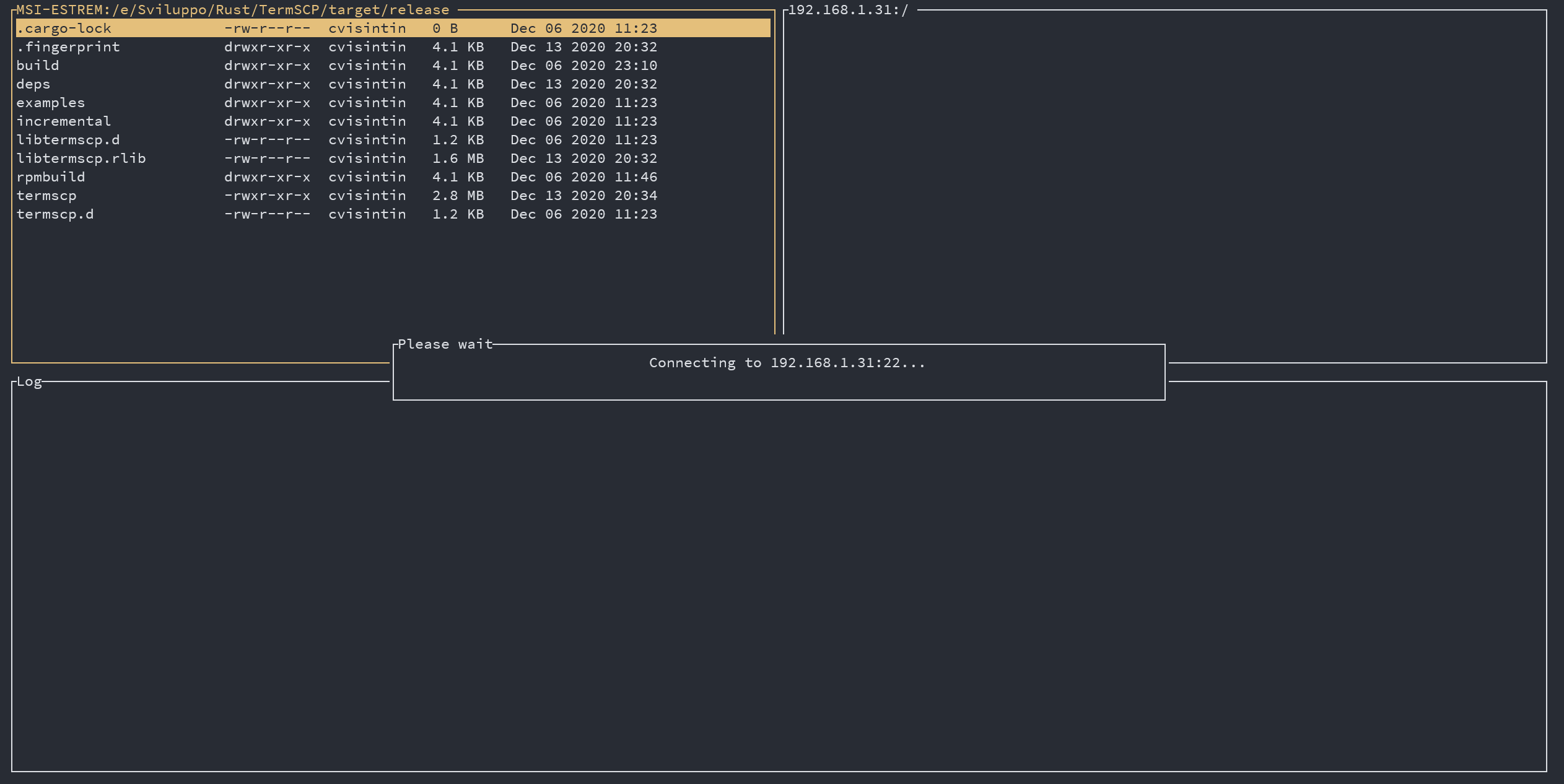Click the Connecting to 192.168.1.31:22 message

point(787,363)
